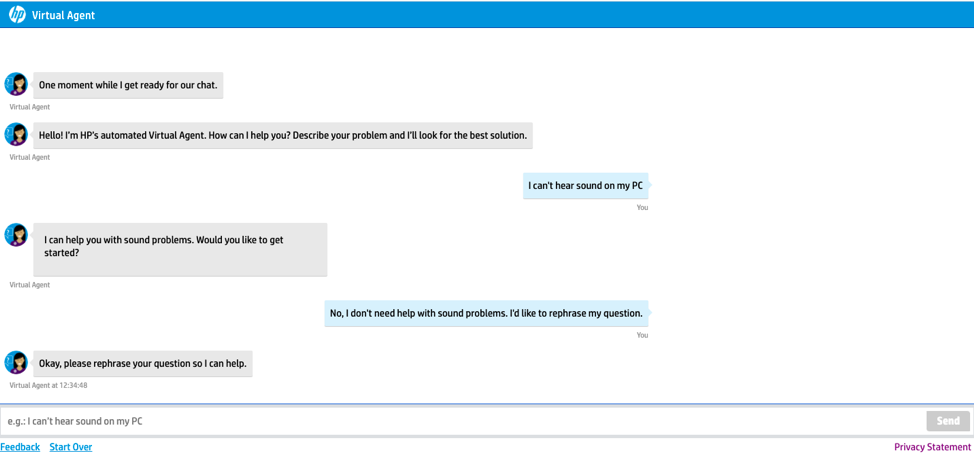This screenshot has width=974, height=456.
Task: Open the Feedback link
Action: point(20,447)
